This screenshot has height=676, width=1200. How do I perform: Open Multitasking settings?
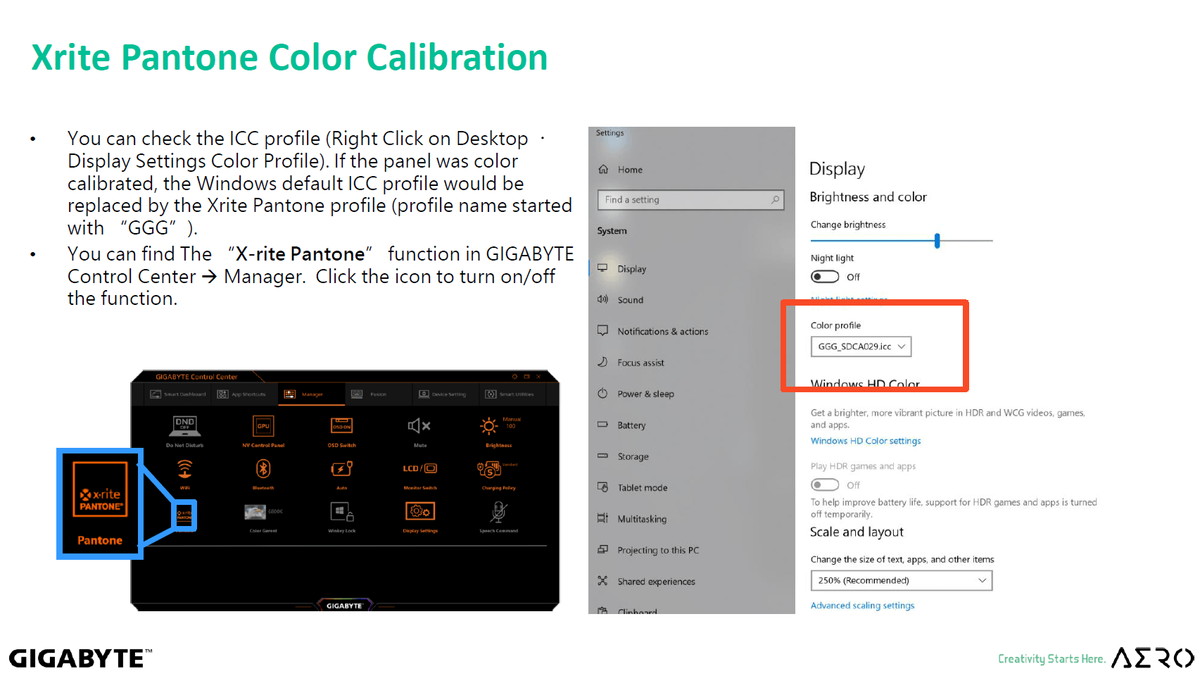632,519
